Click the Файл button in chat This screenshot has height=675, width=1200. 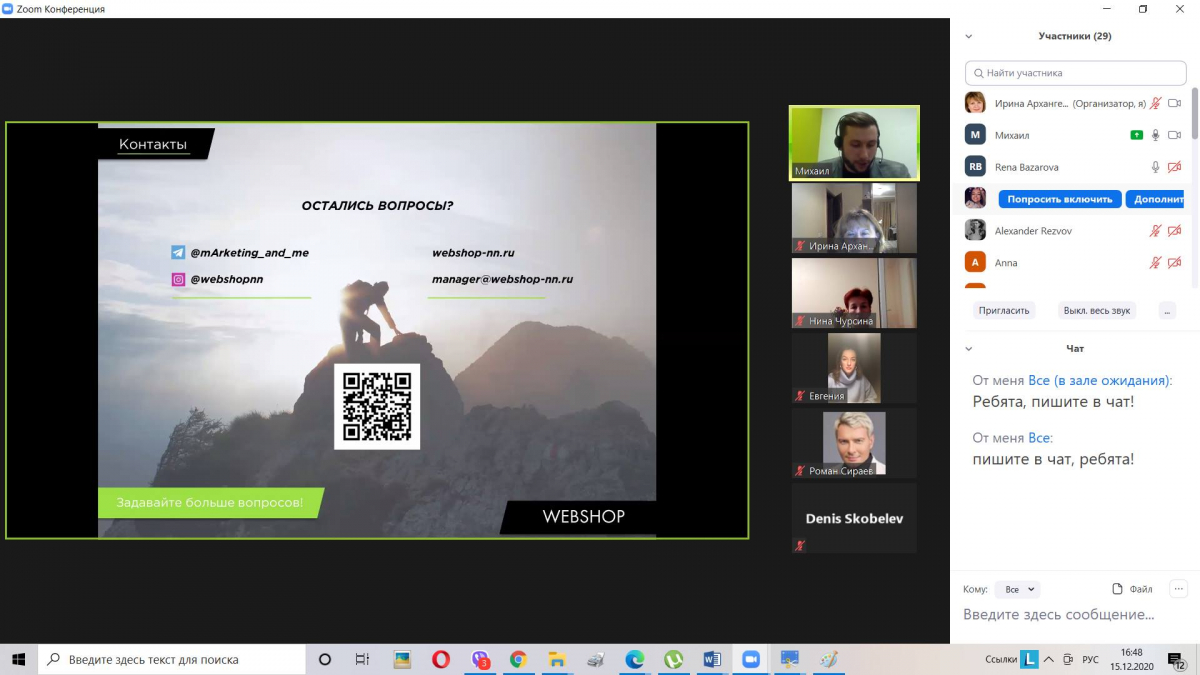[1133, 589]
